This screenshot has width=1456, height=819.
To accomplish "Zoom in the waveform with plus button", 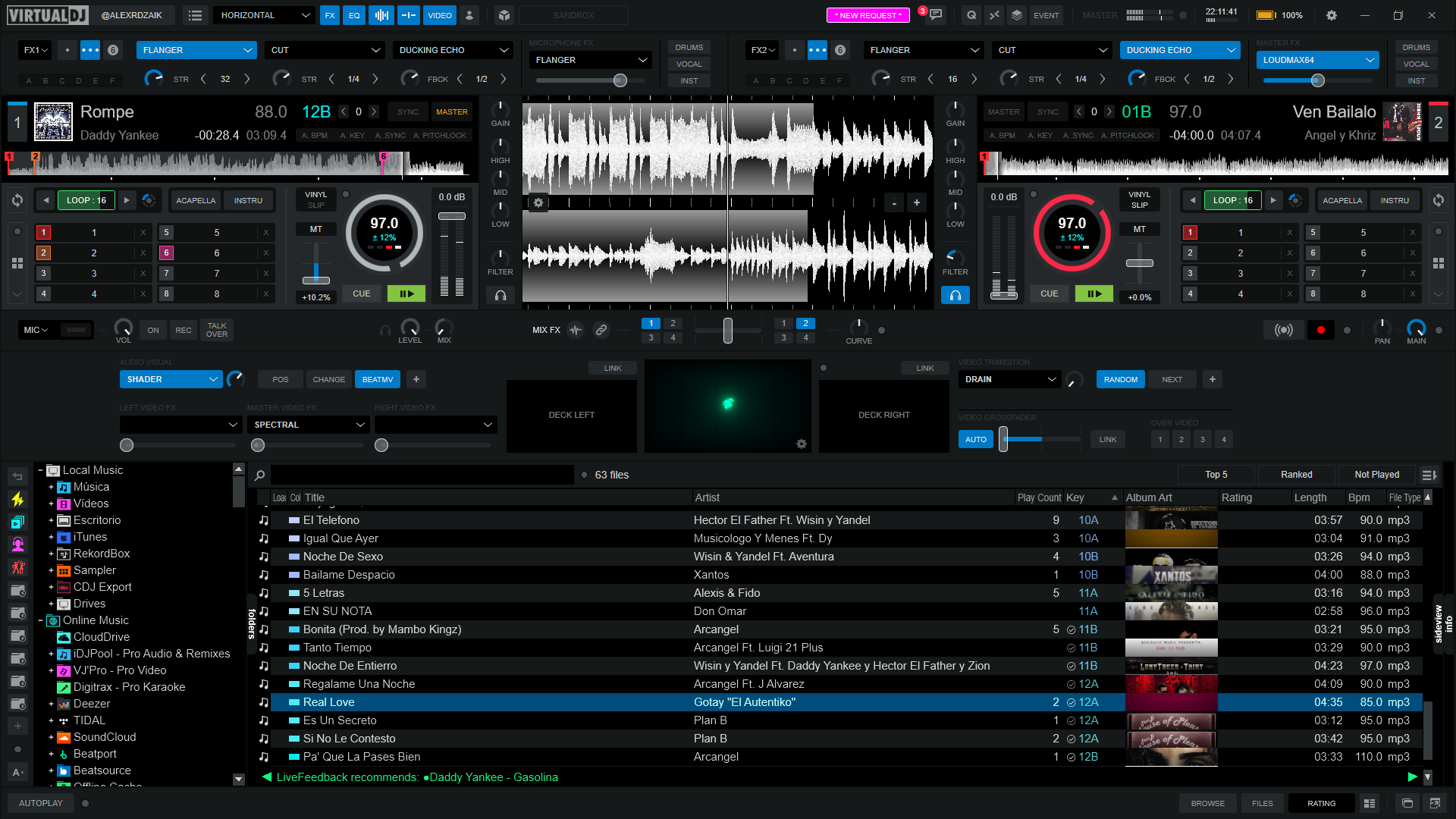I will coord(917,202).
